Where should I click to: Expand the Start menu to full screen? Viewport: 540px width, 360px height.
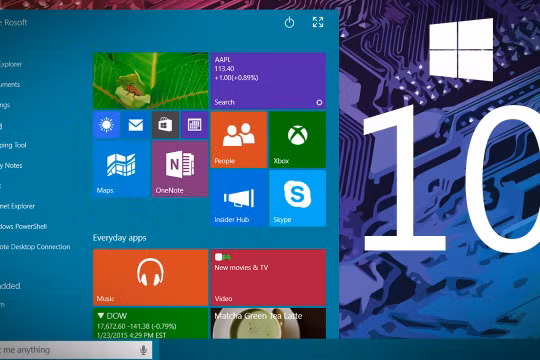tap(318, 22)
